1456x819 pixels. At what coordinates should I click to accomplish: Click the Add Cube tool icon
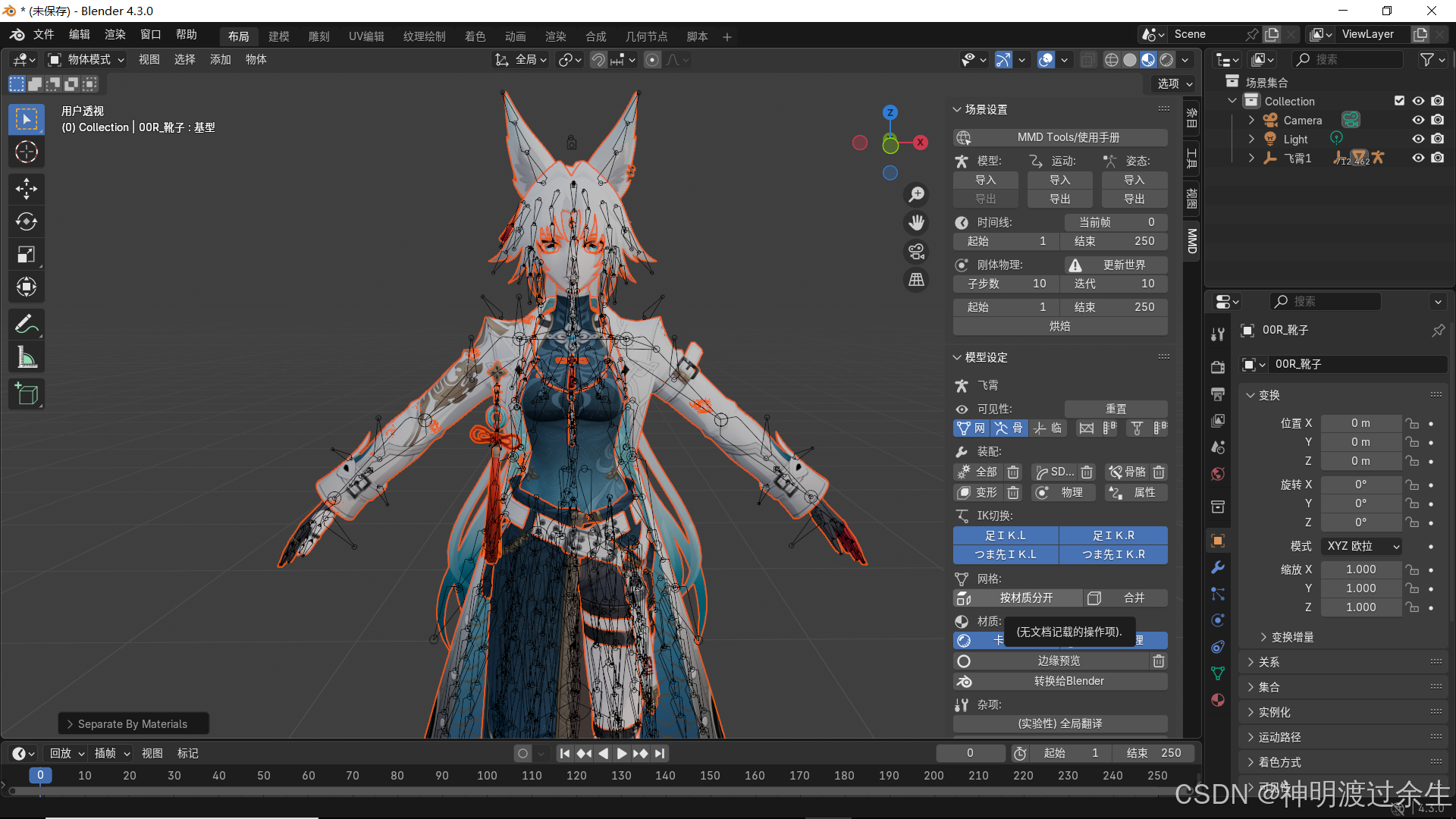pos(27,394)
